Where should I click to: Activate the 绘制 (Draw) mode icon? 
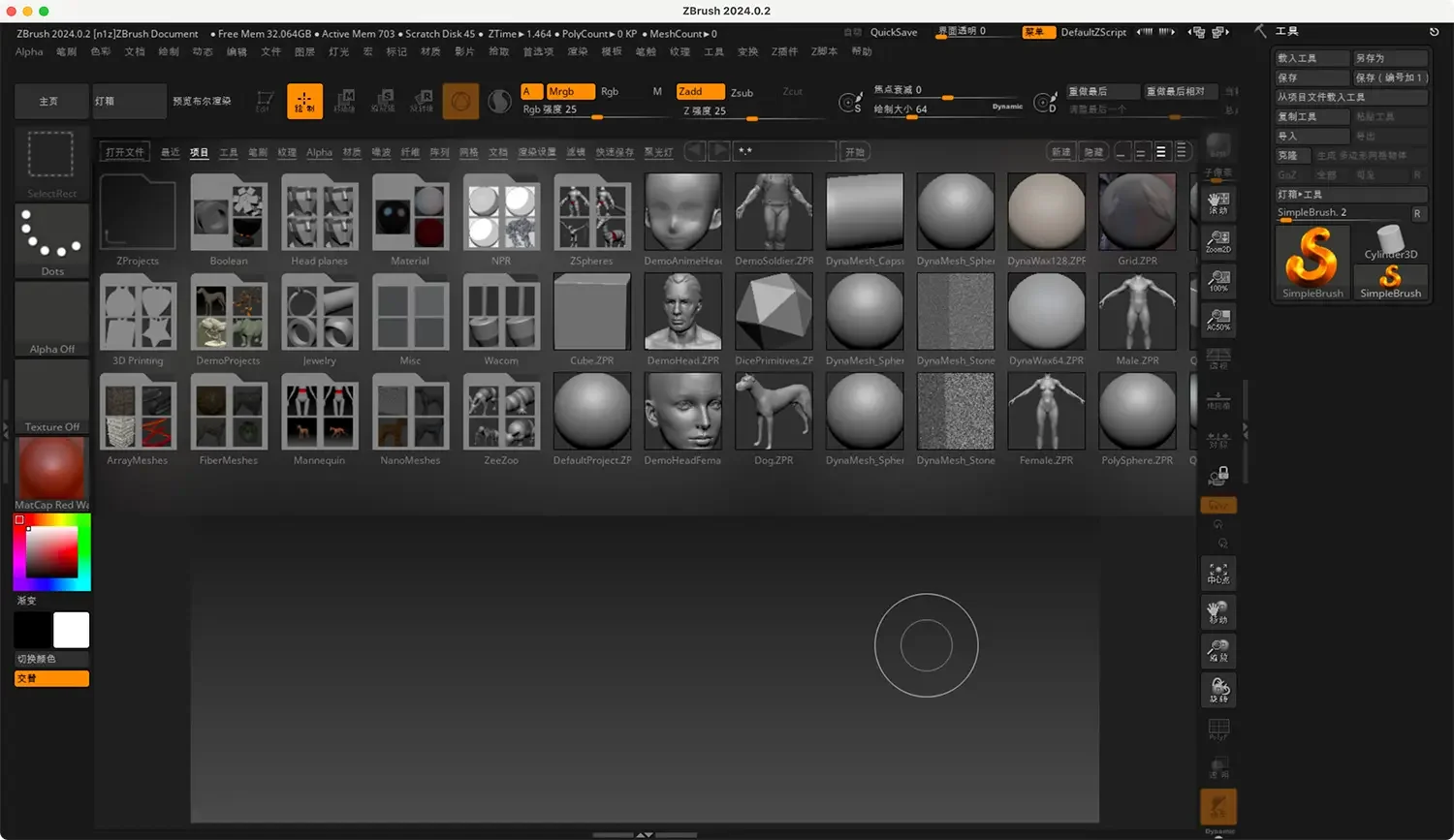pyautogui.click(x=304, y=101)
